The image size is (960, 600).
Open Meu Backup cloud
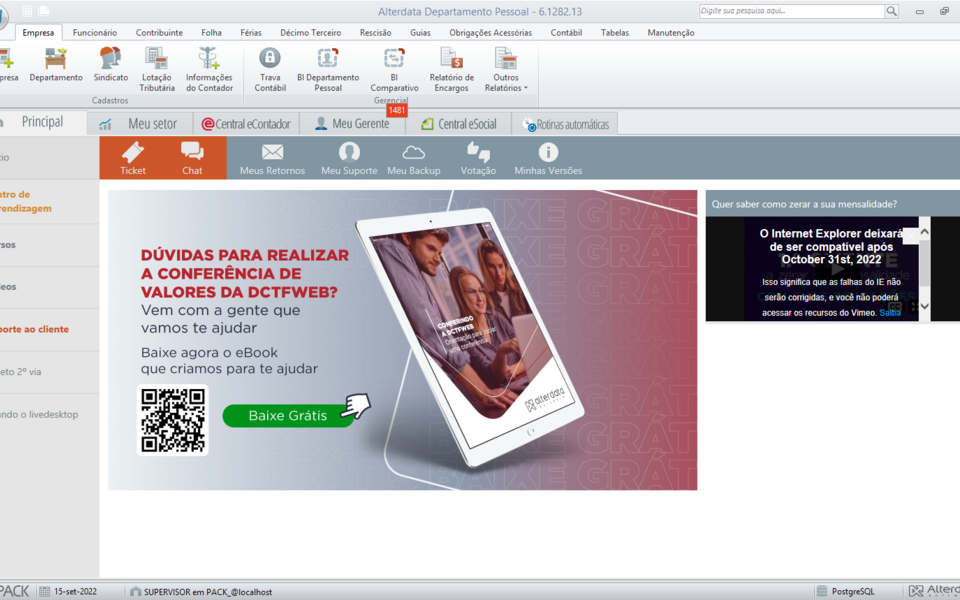point(414,159)
